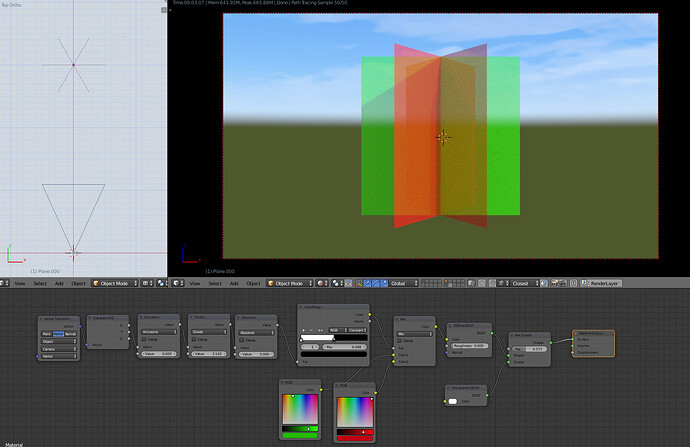
Task: Remove a color stop with ColorRamp minus button
Action: click(312, 330)
